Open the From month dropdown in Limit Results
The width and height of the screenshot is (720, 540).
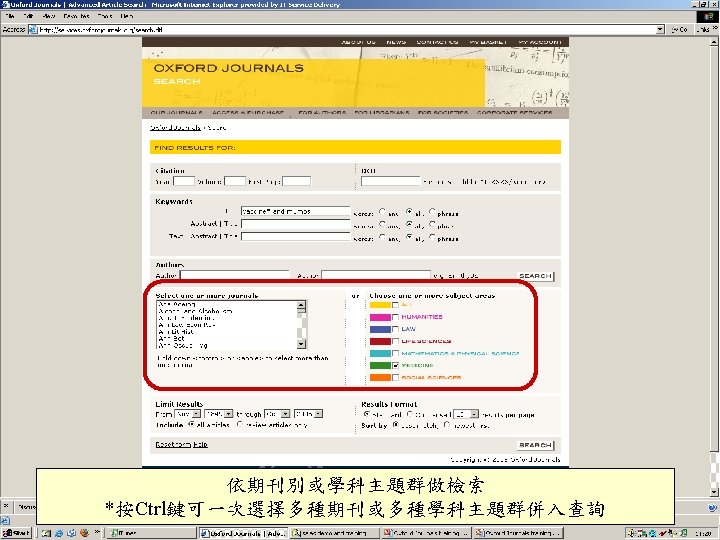187,414
